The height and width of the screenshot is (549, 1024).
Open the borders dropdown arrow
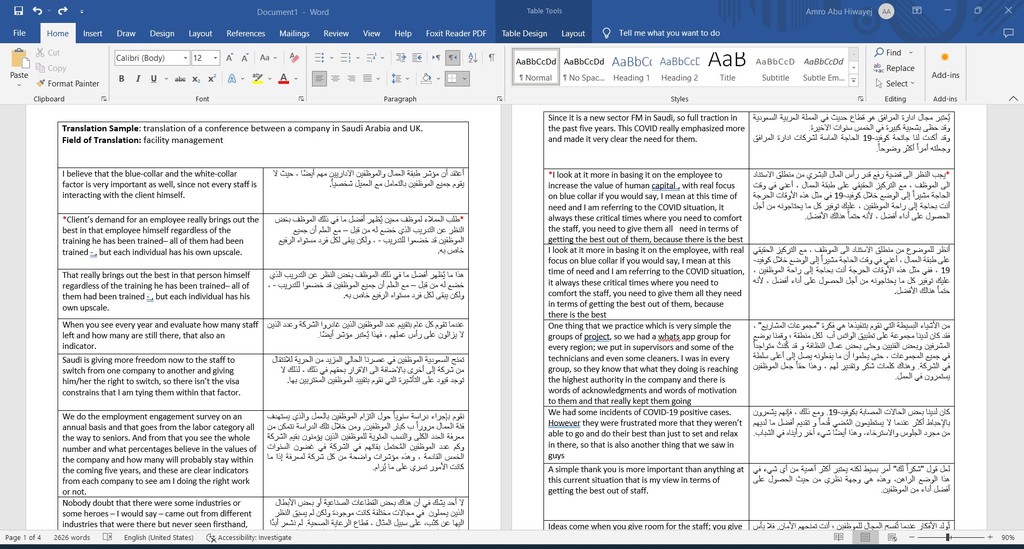pos(464,79)
